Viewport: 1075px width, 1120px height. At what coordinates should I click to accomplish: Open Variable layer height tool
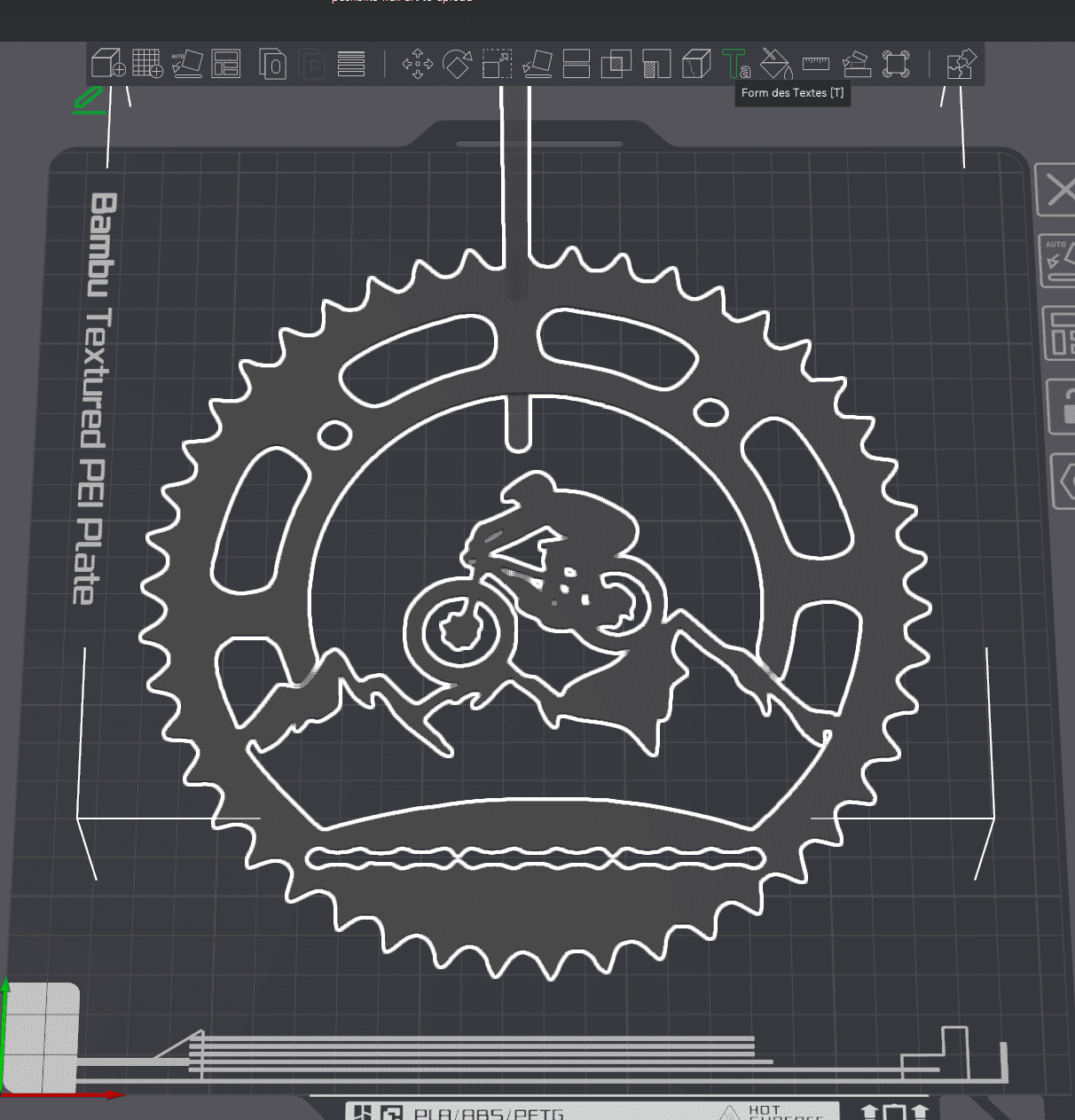click(x=351, y=64)
